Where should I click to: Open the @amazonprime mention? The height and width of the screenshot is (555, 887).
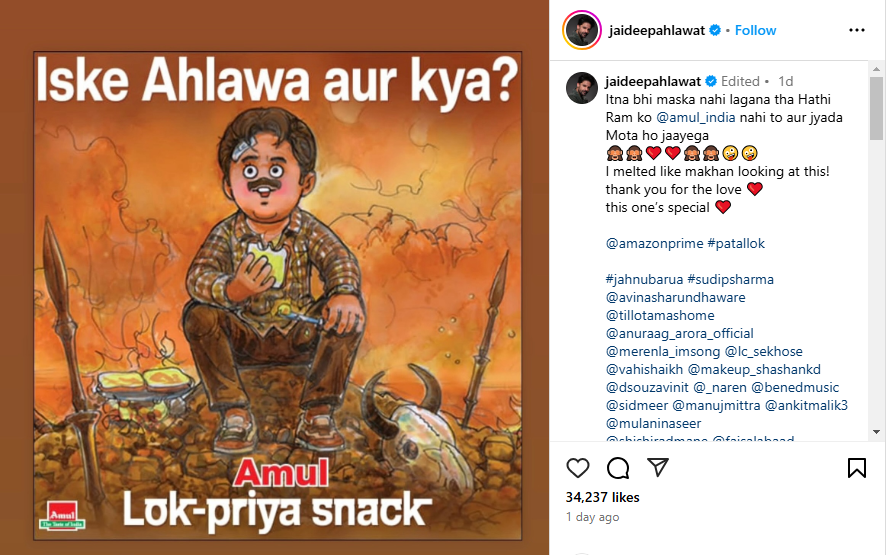(655, 243)
